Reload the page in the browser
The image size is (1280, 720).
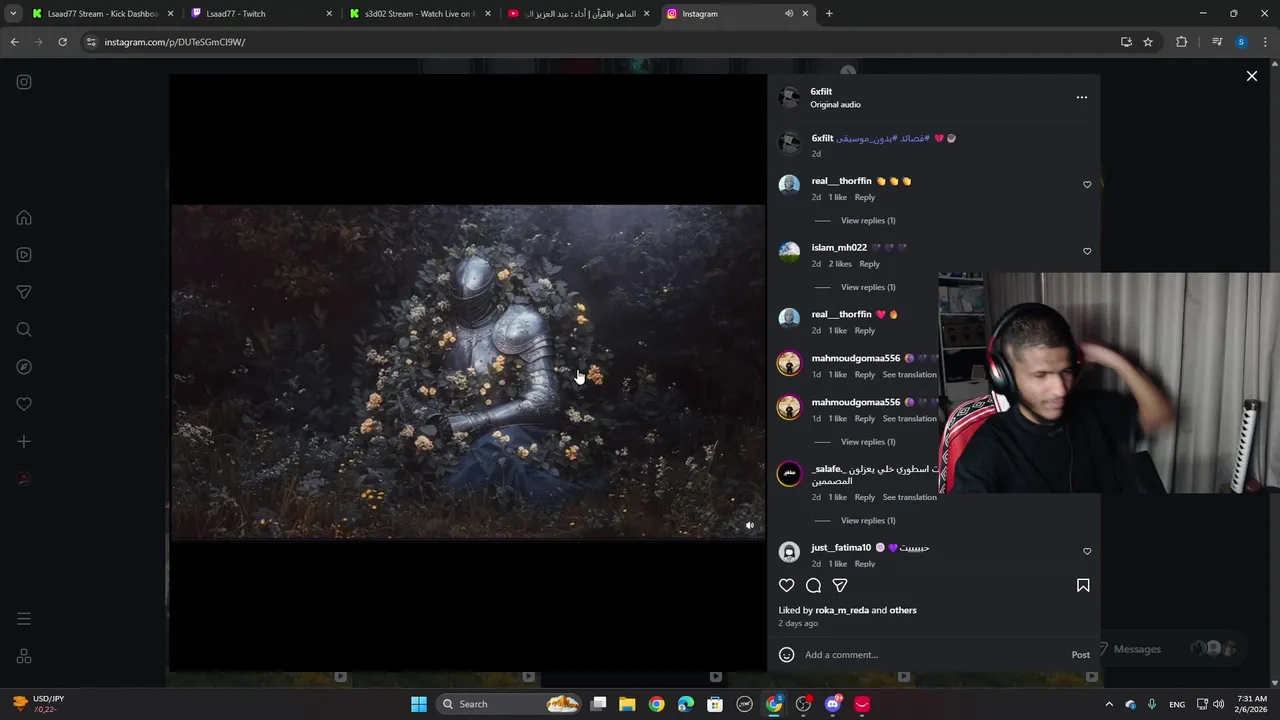[62, 42]
